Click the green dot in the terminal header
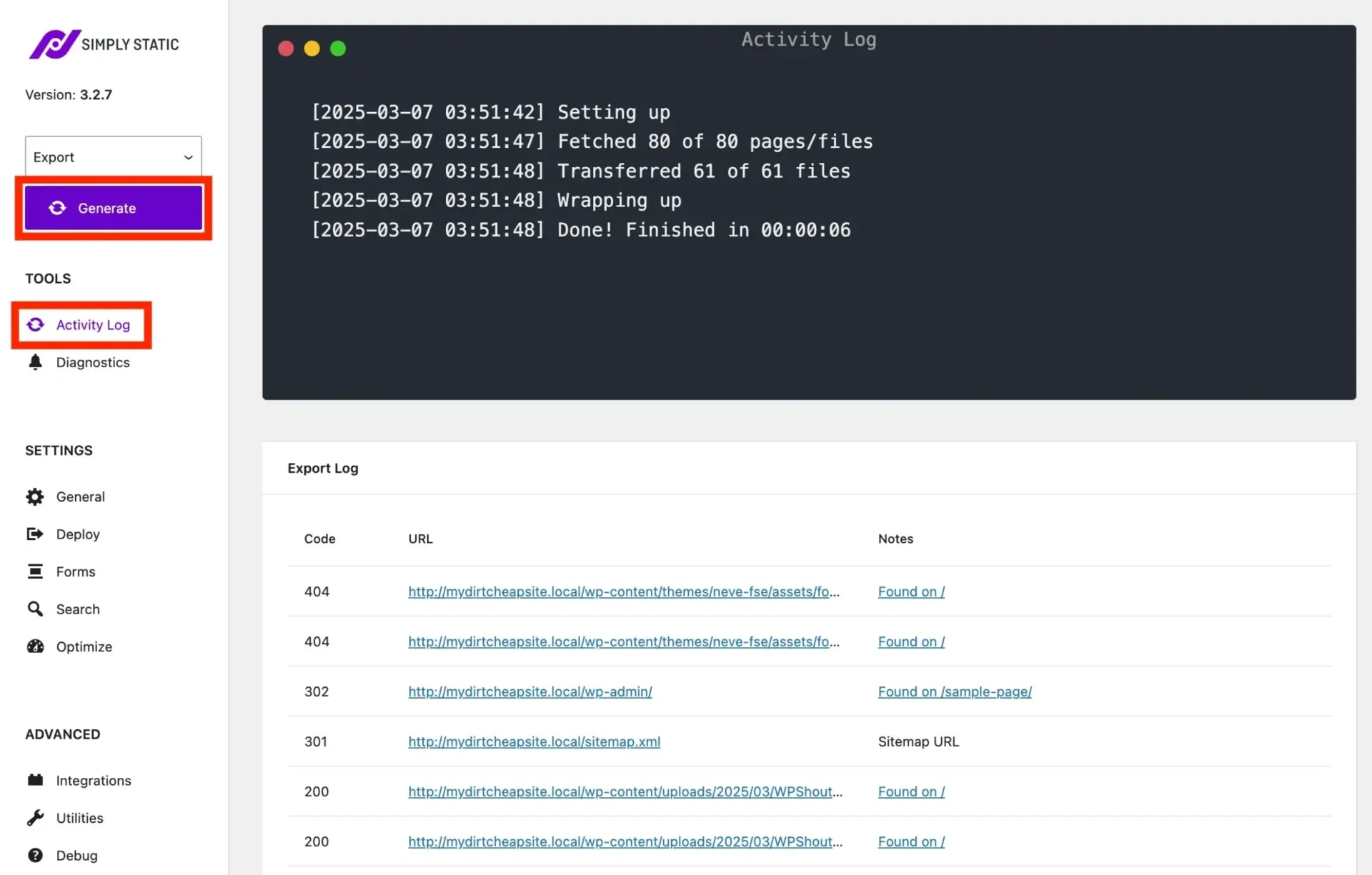Image resolution: width=1372 pixels, height=875 pixels. pos(338,49)
